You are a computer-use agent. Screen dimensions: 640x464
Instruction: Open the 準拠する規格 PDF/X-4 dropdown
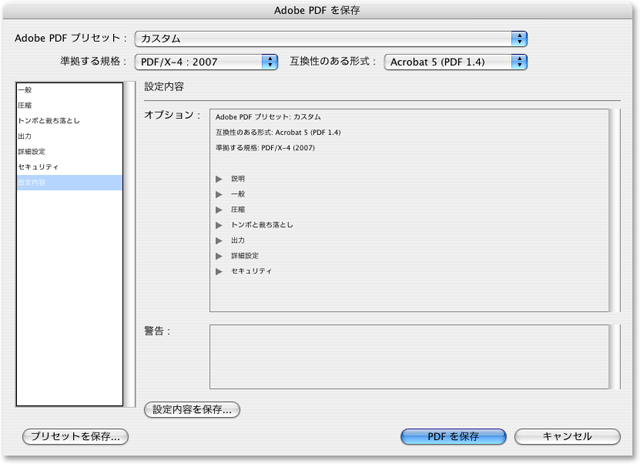pos(207,62)
